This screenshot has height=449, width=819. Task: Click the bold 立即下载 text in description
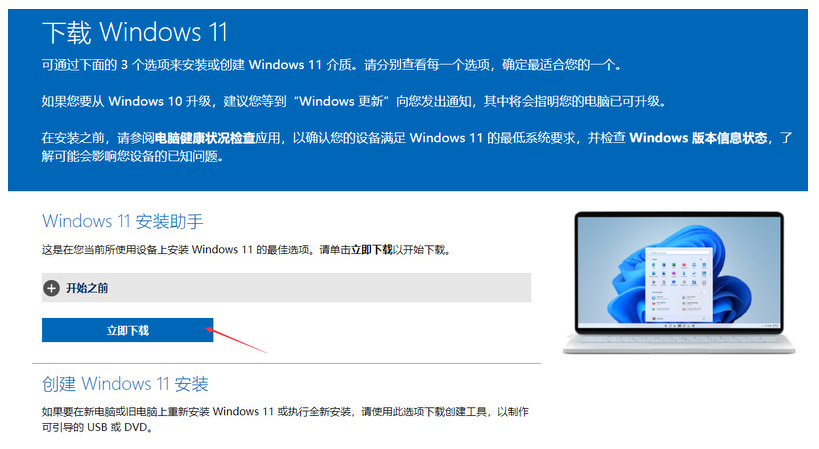(371, 250)
